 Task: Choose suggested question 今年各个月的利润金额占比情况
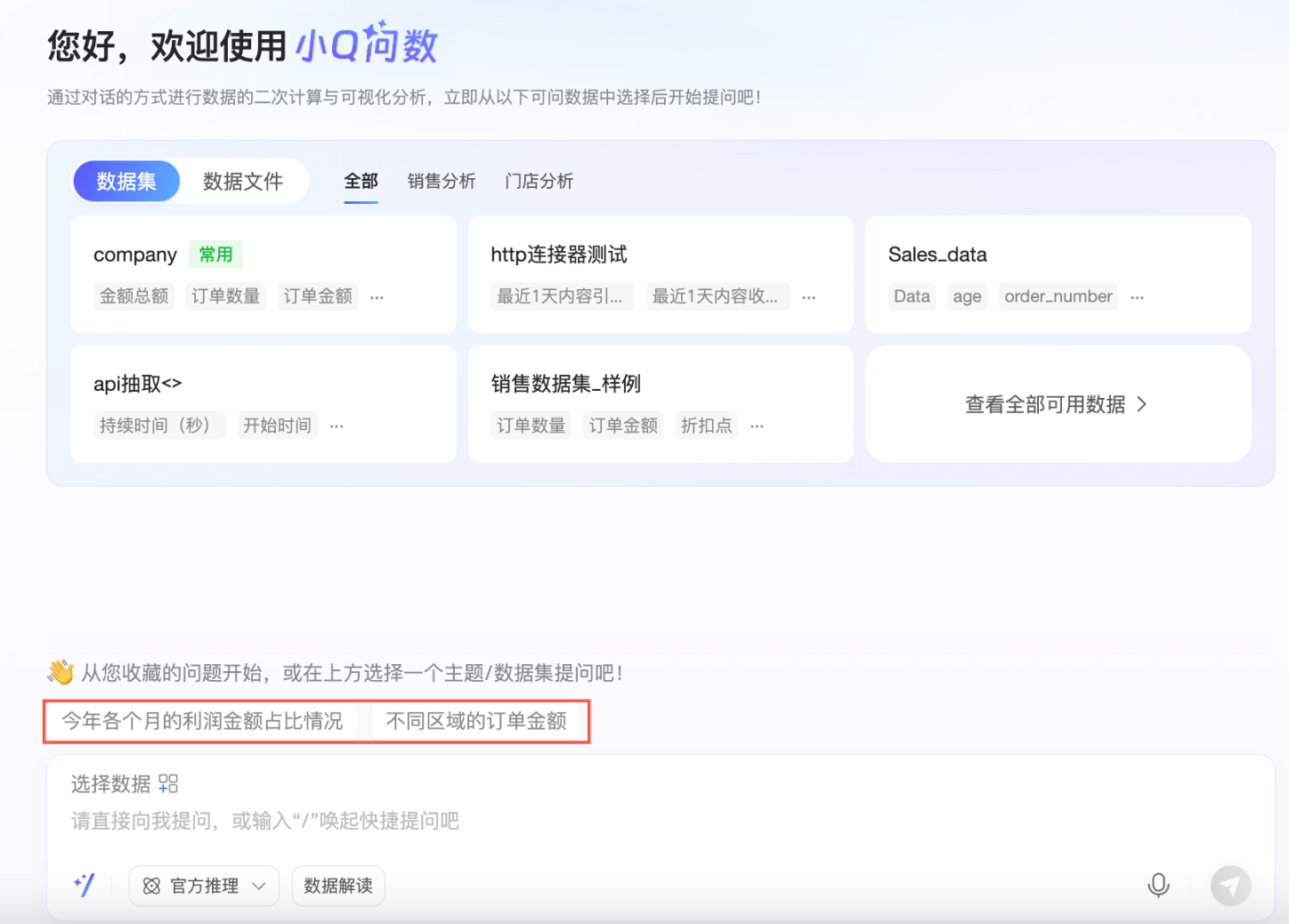[x=202, y=721]
